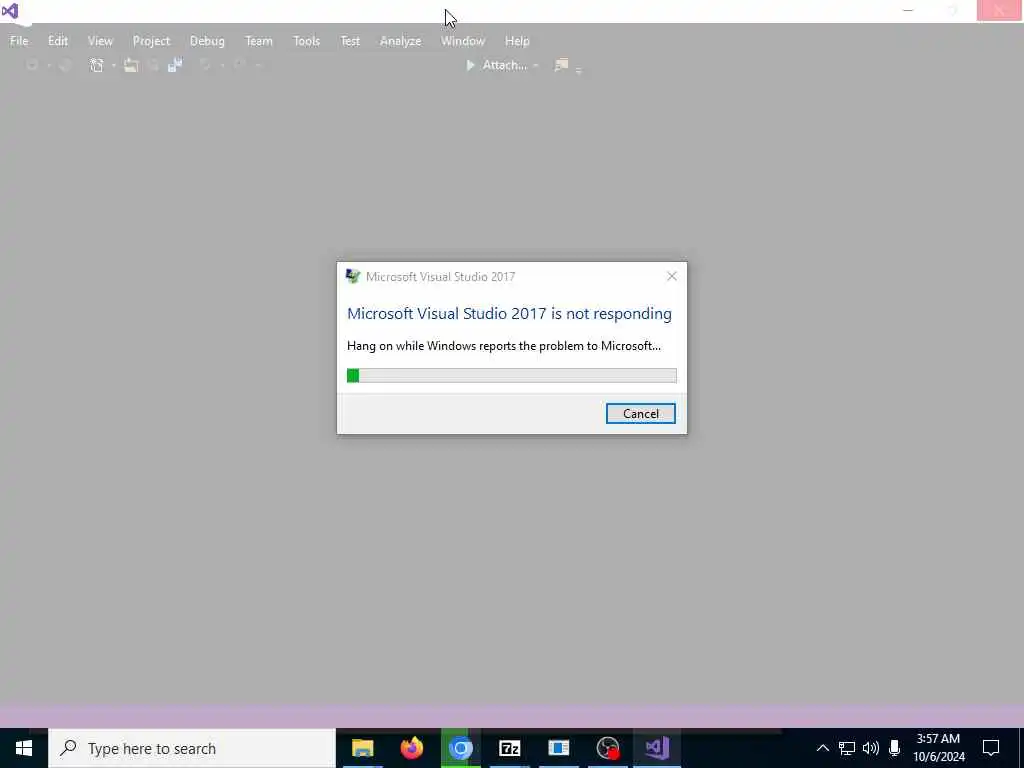Image resolution: width=1024 pixels, height=768 pixels.
Task: Open the notification action center
Action: coord(991,748)
